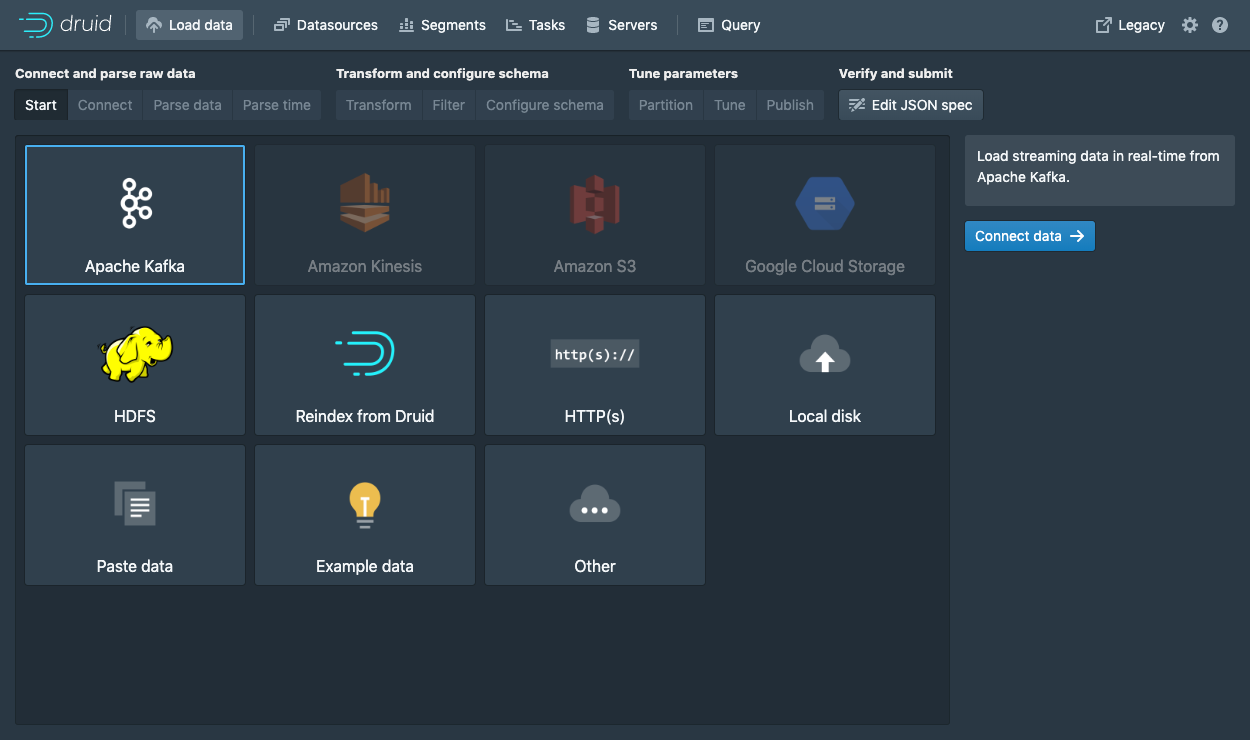Choose the Paste data tile
Viewport: 1250px width, 740px height.
point(135,515)
